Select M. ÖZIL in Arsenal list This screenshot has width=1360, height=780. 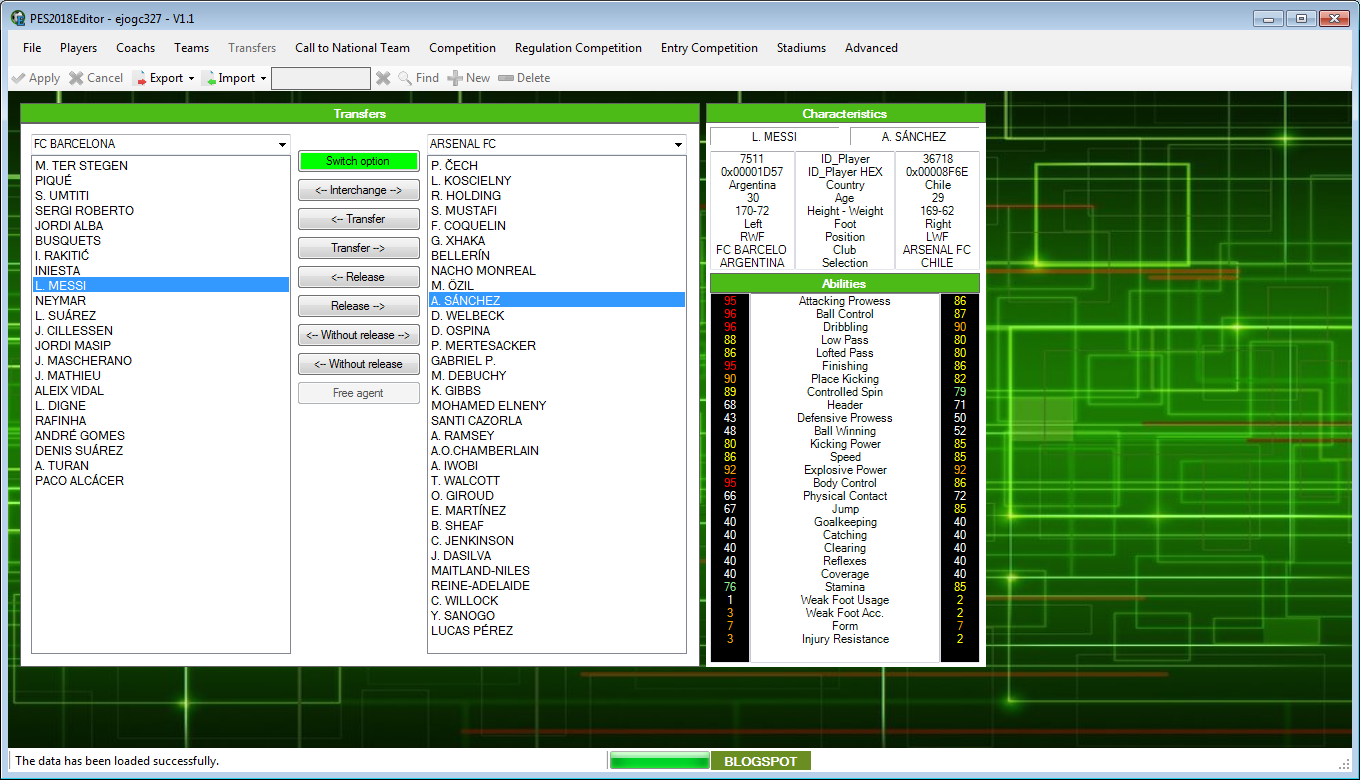(557, 286)
